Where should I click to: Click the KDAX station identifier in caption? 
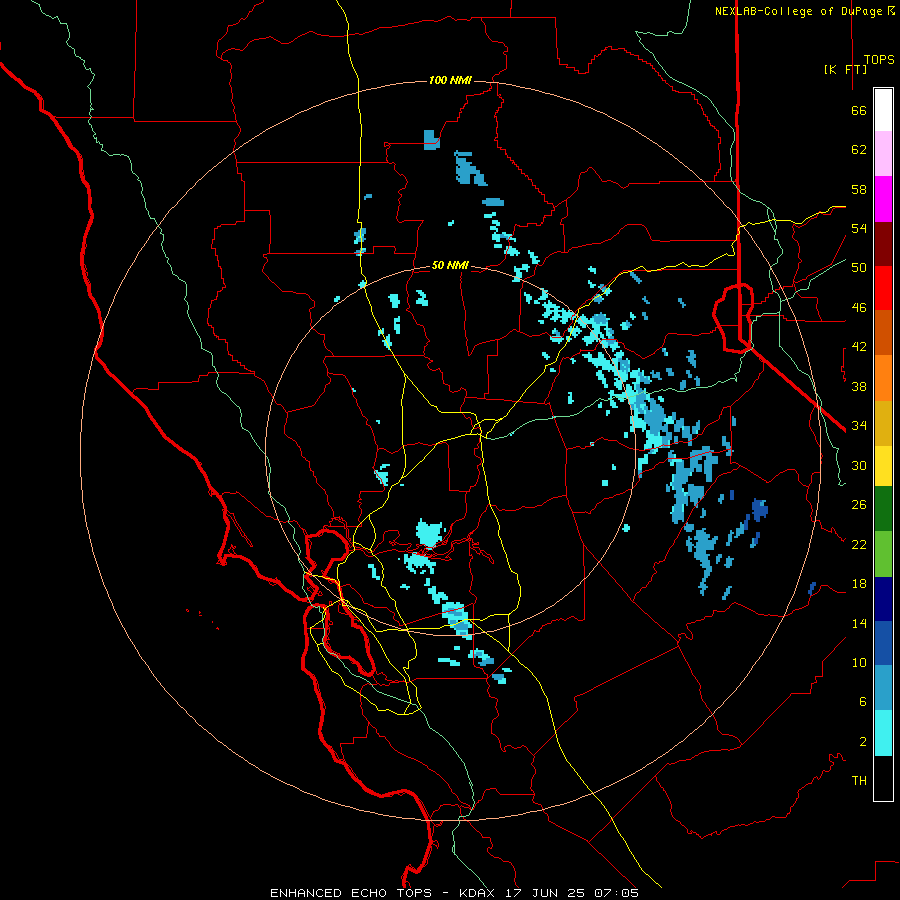[x=479, y=893]
